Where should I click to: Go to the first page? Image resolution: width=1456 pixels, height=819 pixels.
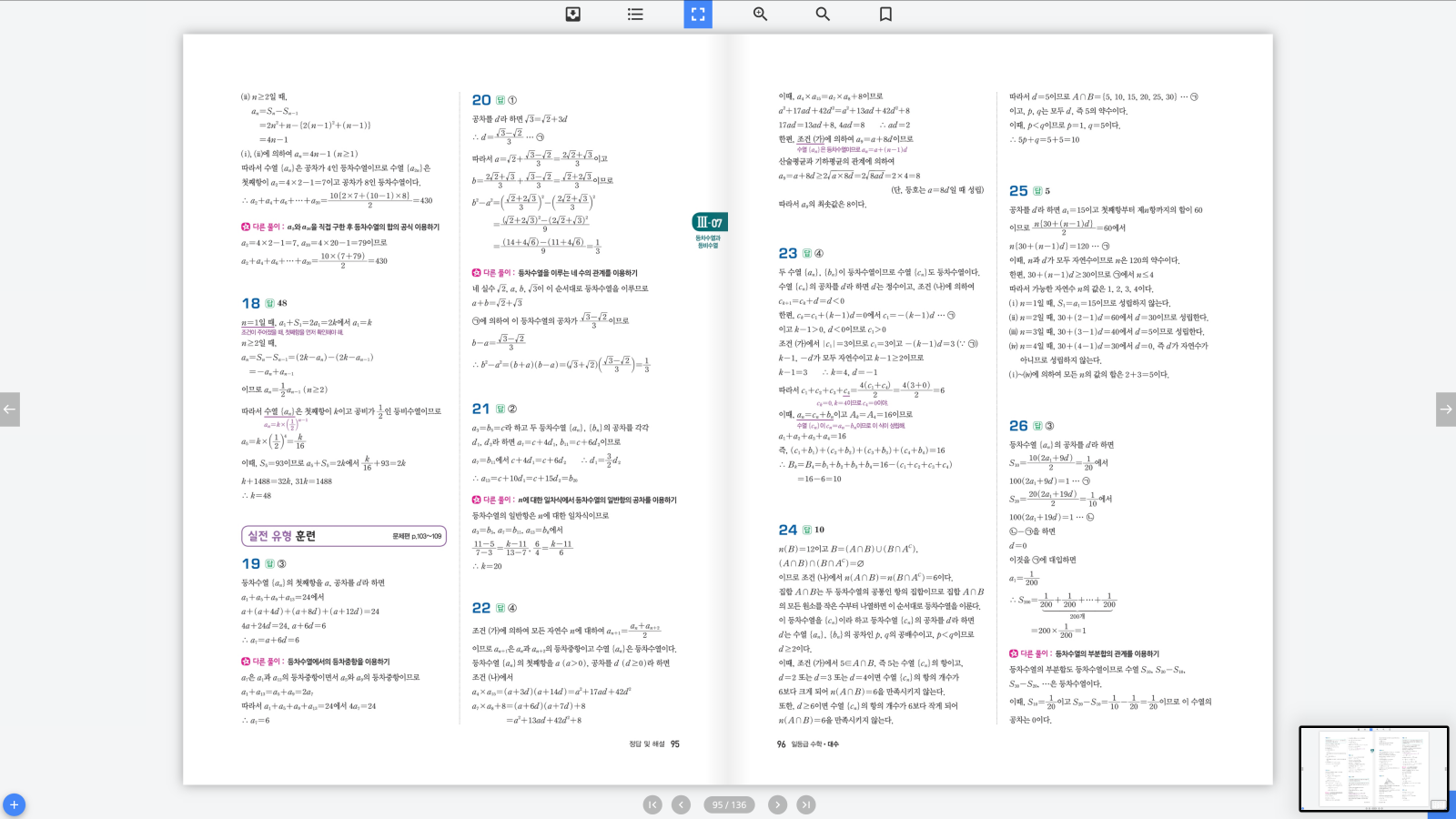(652, 804)
